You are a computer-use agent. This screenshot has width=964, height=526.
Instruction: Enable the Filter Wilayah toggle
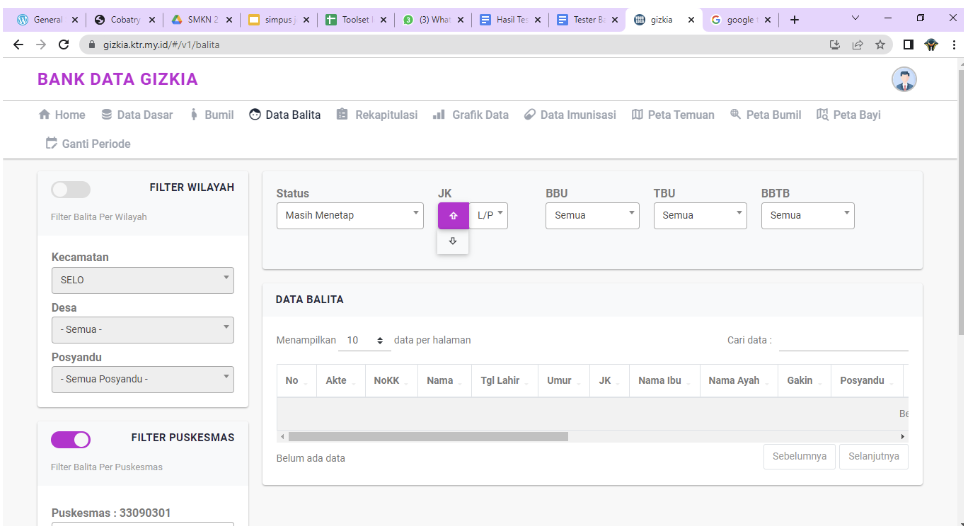point(71,189)
